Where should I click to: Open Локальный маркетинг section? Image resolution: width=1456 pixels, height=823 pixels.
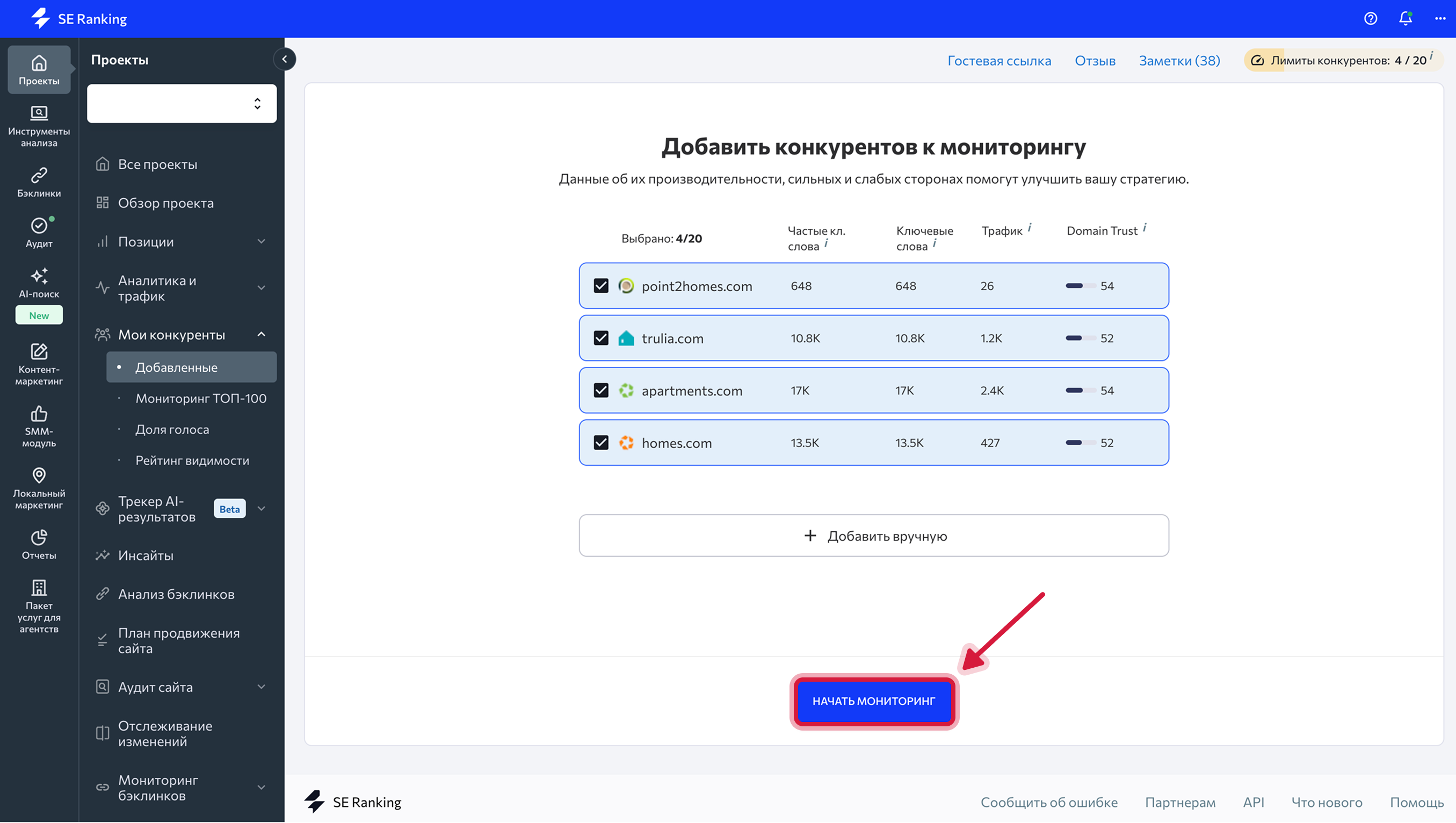pyautogui.click(x=39, y=486)
